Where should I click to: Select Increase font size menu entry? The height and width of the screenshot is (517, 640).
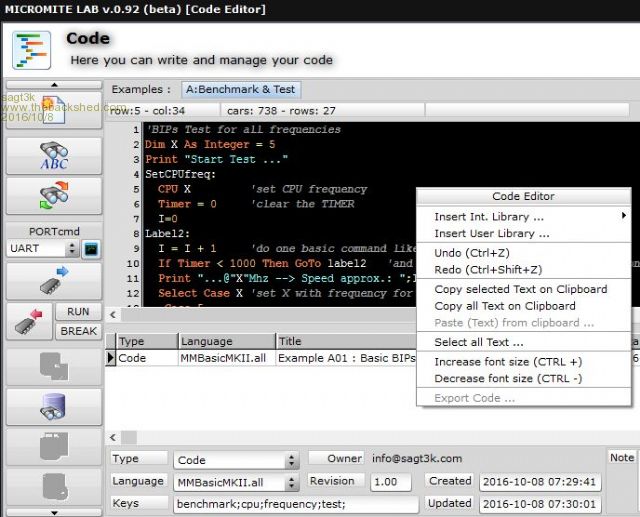point(507,361)
